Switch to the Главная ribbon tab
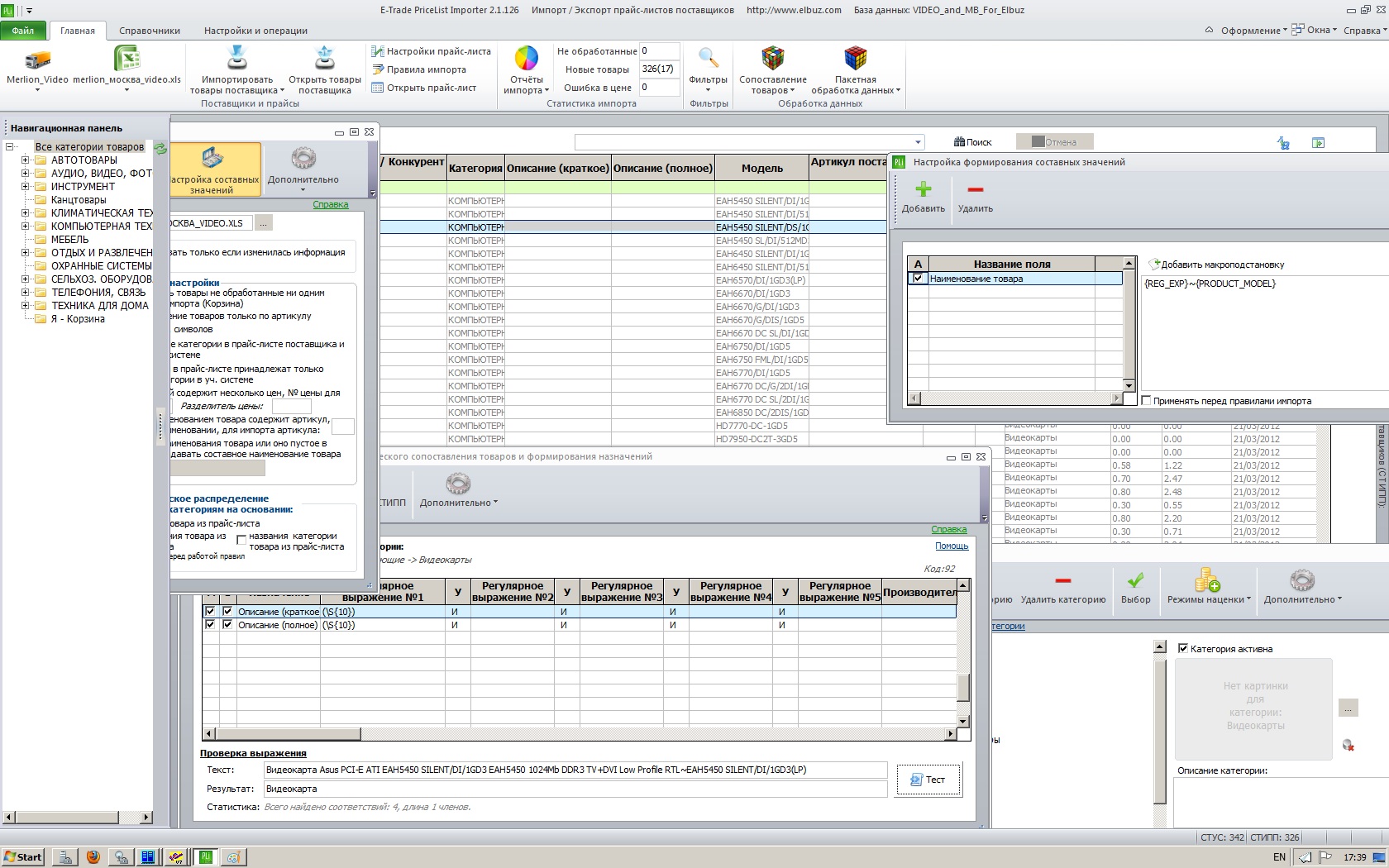1389x868 pixels. (x=78, y=31)
